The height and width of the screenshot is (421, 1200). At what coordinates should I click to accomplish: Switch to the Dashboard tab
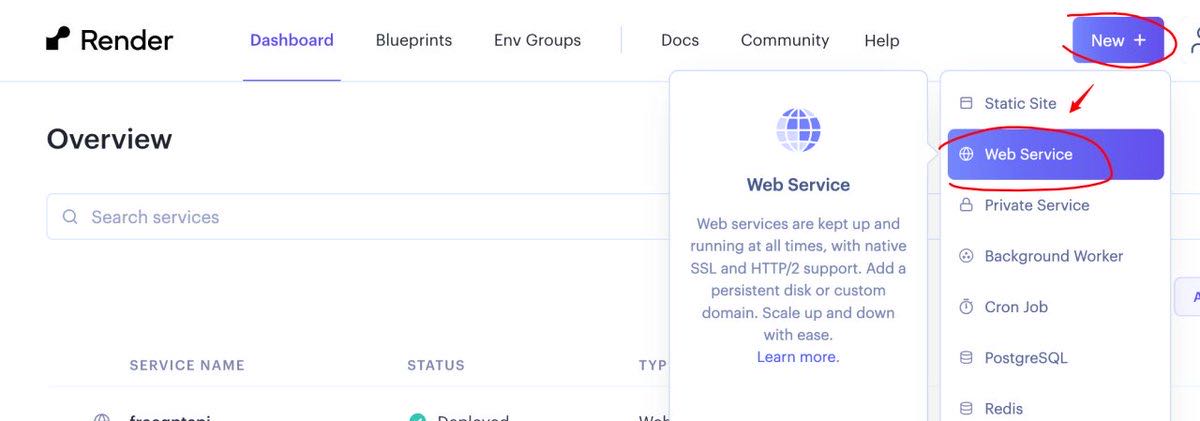pos(291,40)
